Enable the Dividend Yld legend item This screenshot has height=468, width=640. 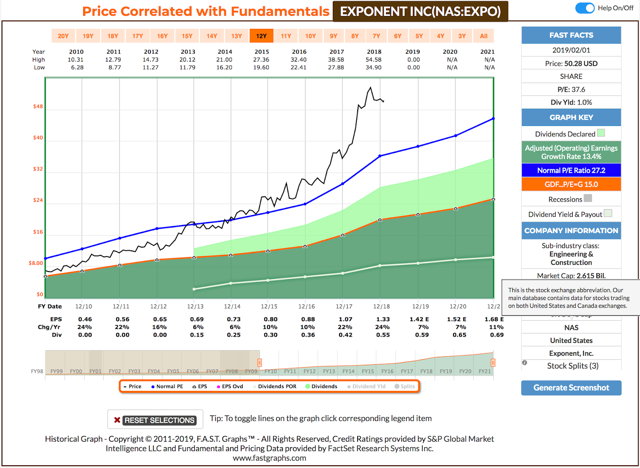click(366, 386)
